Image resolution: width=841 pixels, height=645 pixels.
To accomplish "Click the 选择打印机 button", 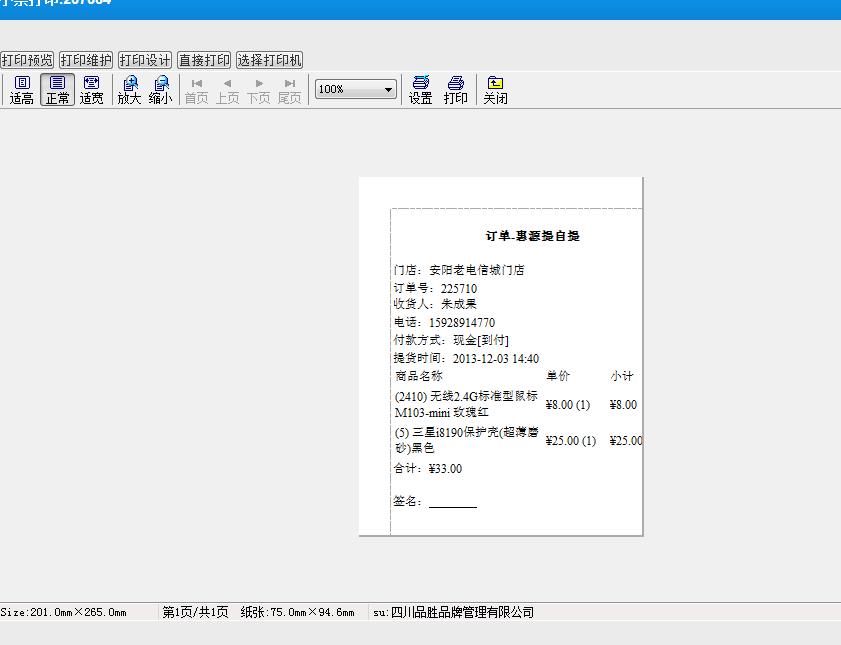I will coord(269,60).
